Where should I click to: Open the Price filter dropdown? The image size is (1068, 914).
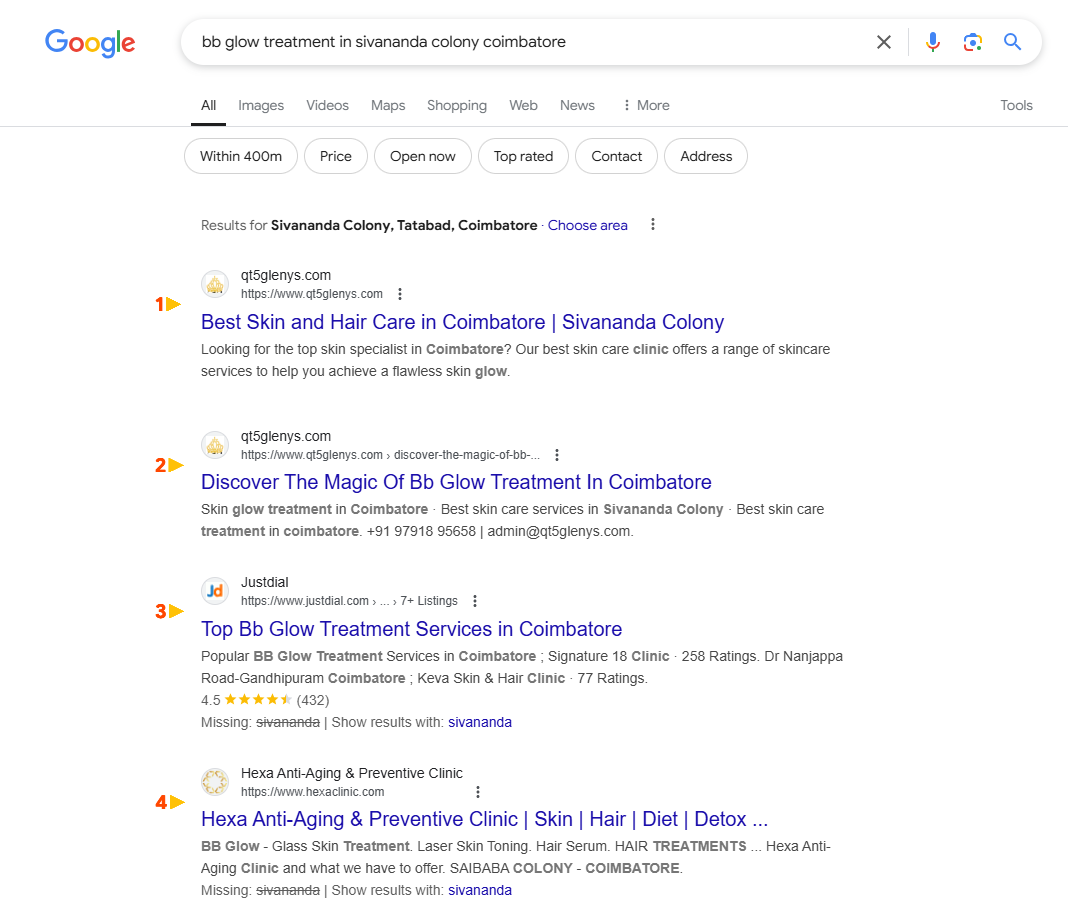click(336, 156)
